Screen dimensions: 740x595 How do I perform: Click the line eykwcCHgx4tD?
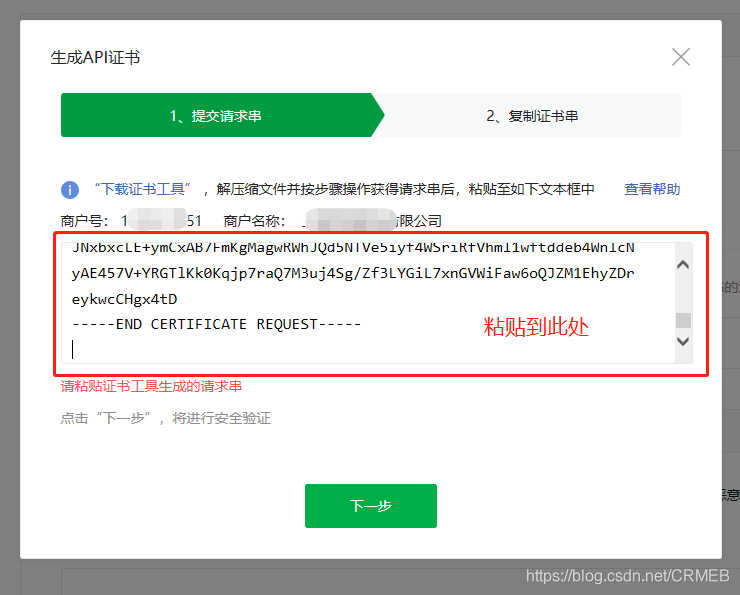pyautogui.click(x=125, y=299)
